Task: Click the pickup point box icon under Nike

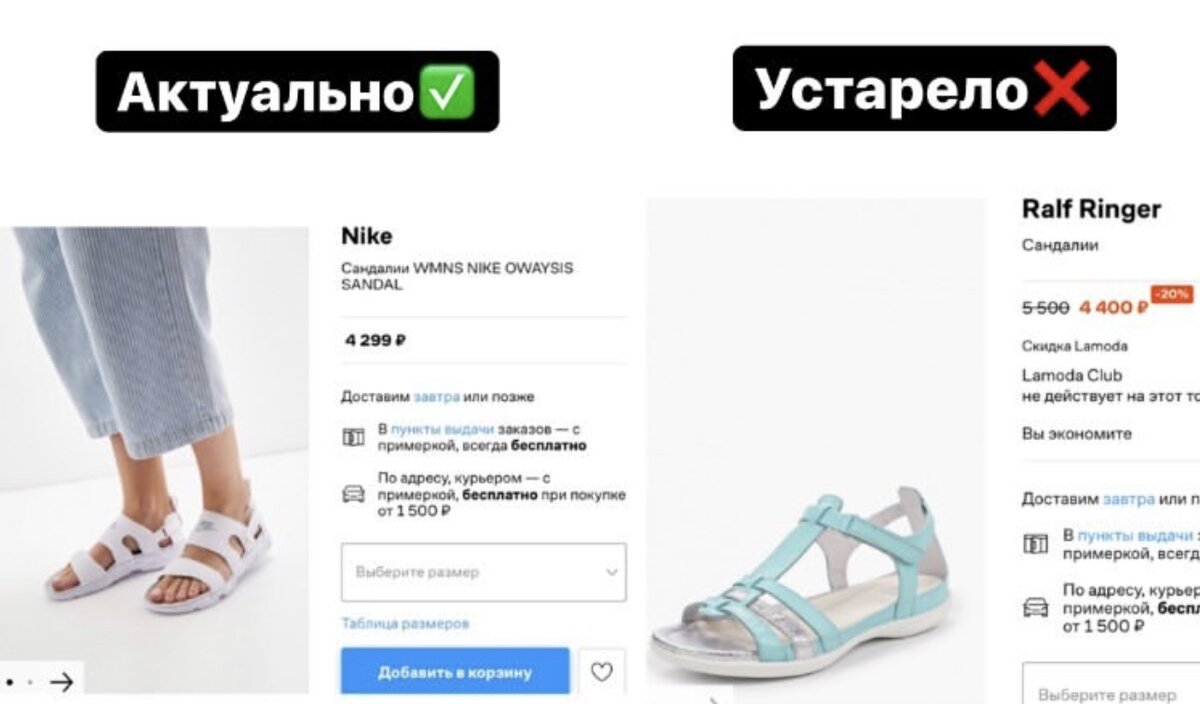Action: pyautogui.click(x=353, y=437)
